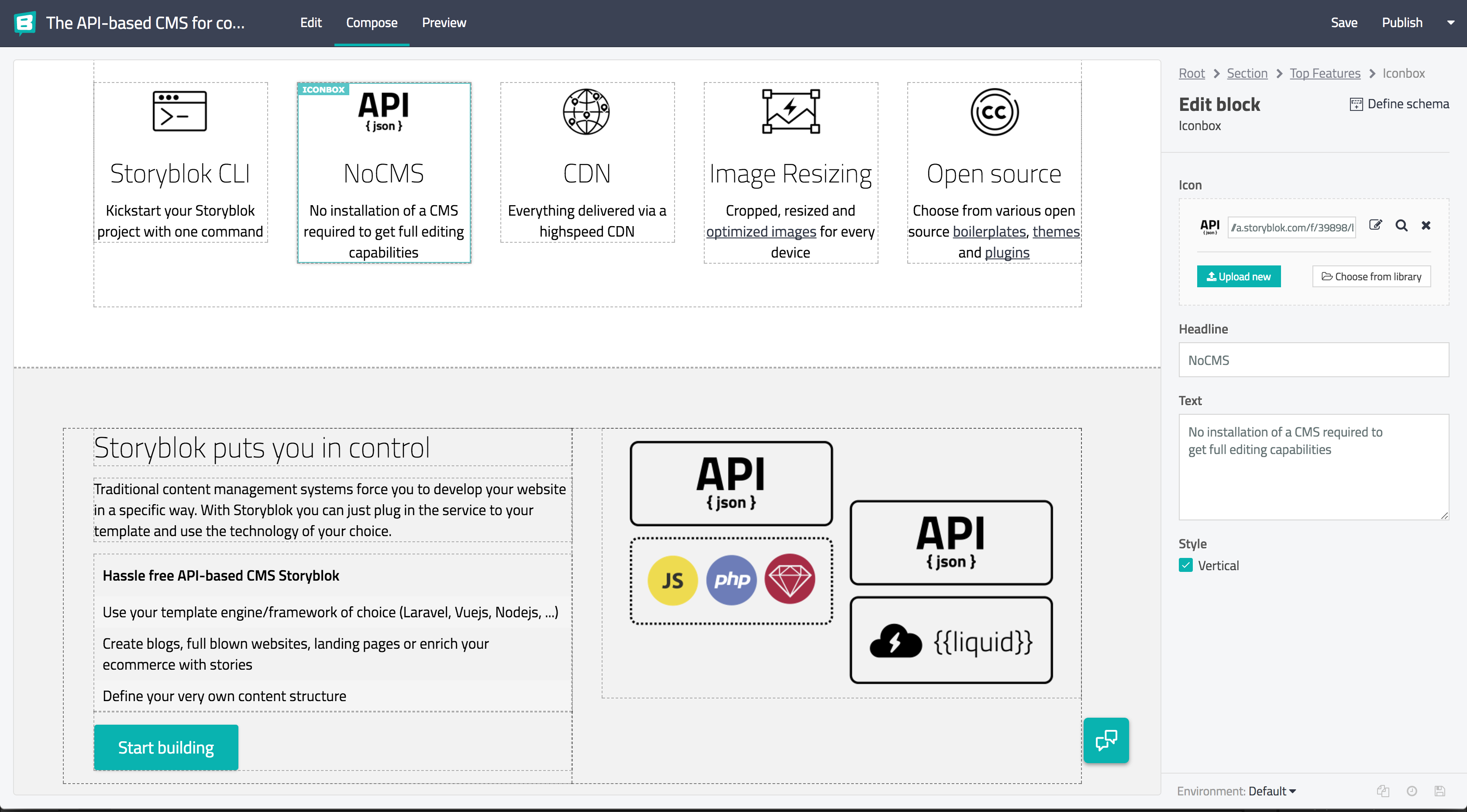Click Iconbox in the breadcrumb

[1403, 73]
